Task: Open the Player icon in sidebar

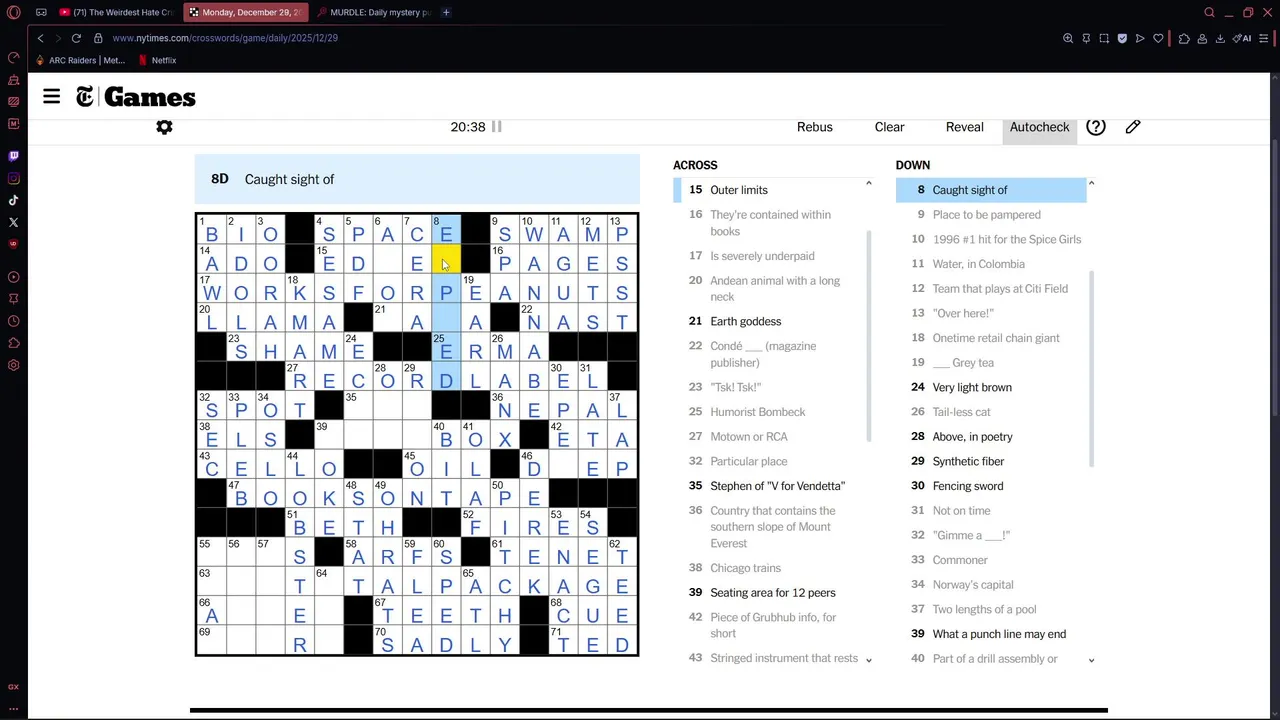Action: [13, 277]
